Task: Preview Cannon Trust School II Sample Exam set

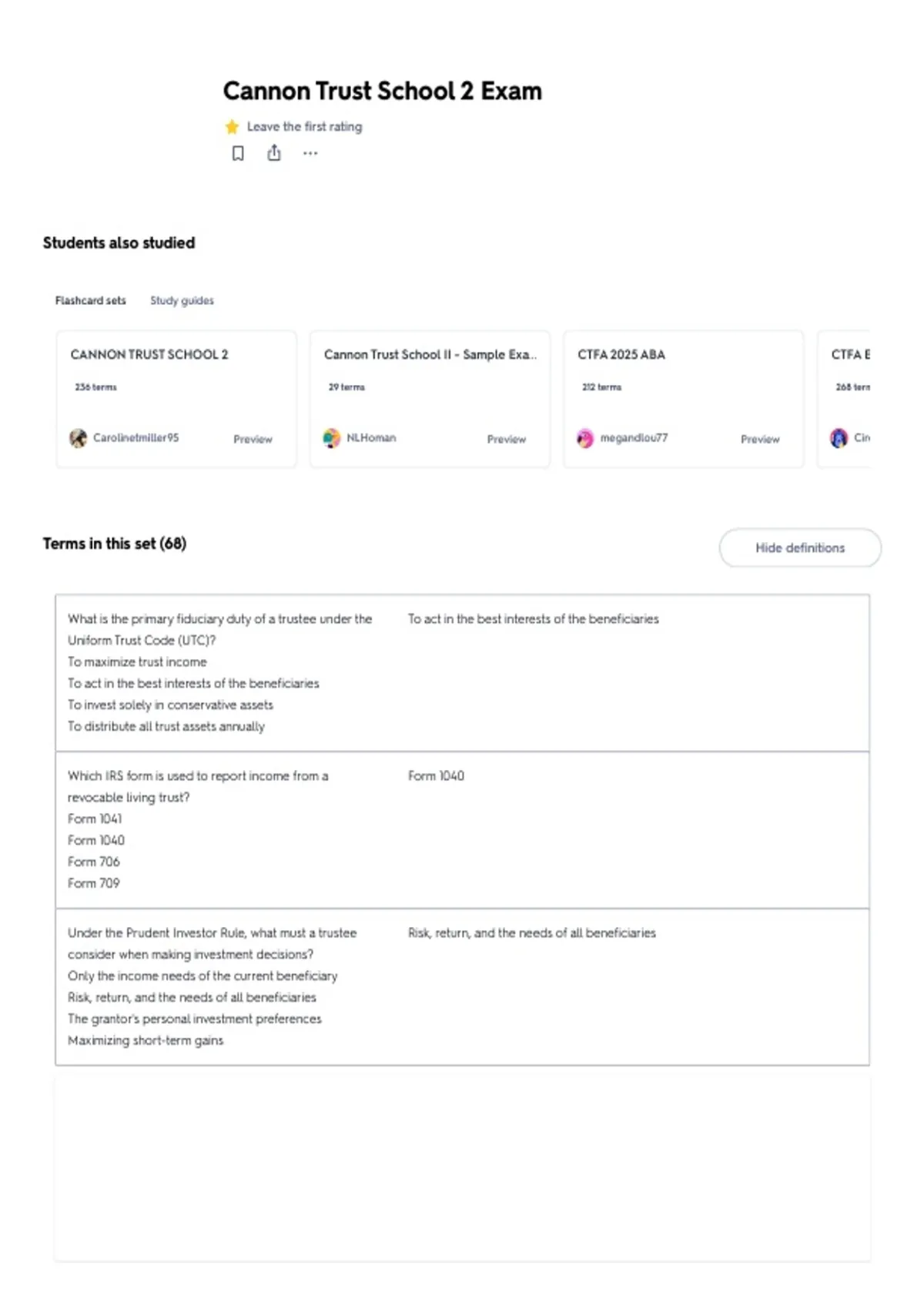Action: click(506, 439)
